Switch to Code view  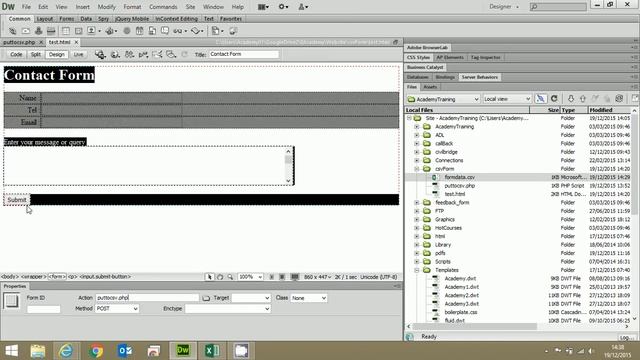coord(16,54)
